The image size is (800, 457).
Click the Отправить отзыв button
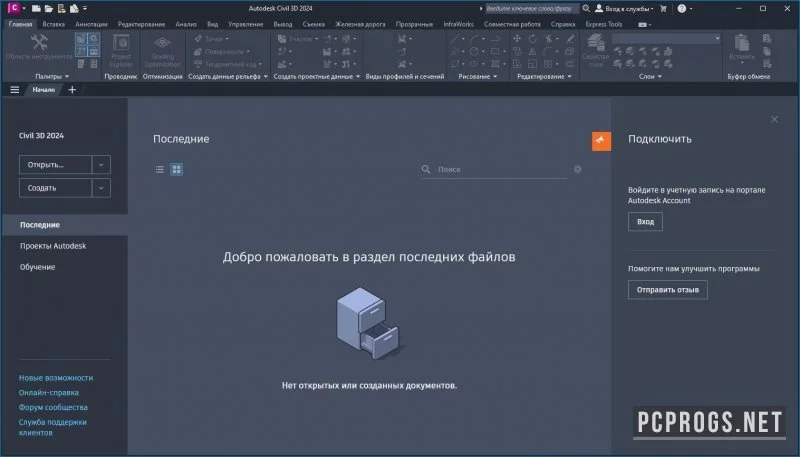pos(668,290)
